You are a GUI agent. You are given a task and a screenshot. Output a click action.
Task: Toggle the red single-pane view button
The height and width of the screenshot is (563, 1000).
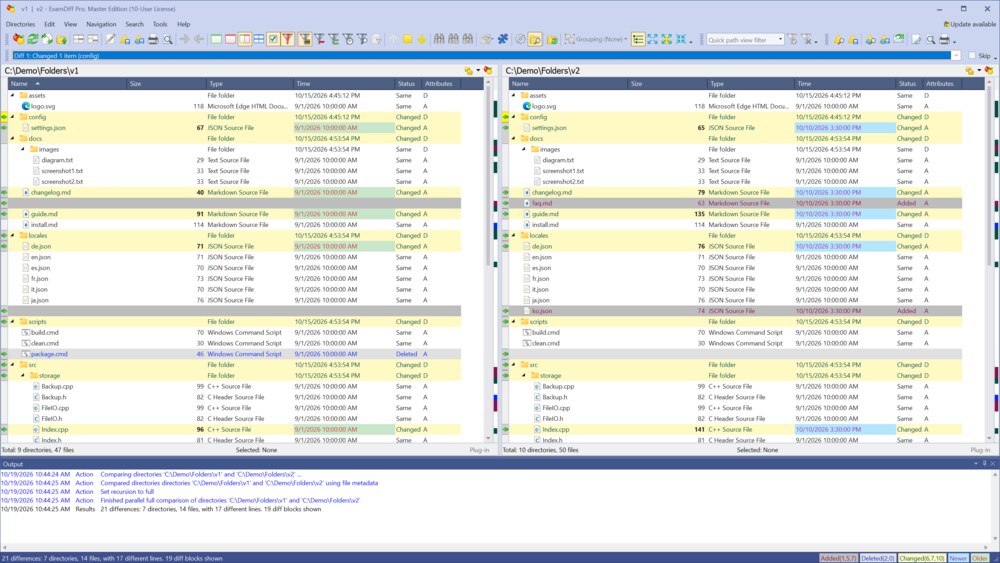tap(230, 40)
